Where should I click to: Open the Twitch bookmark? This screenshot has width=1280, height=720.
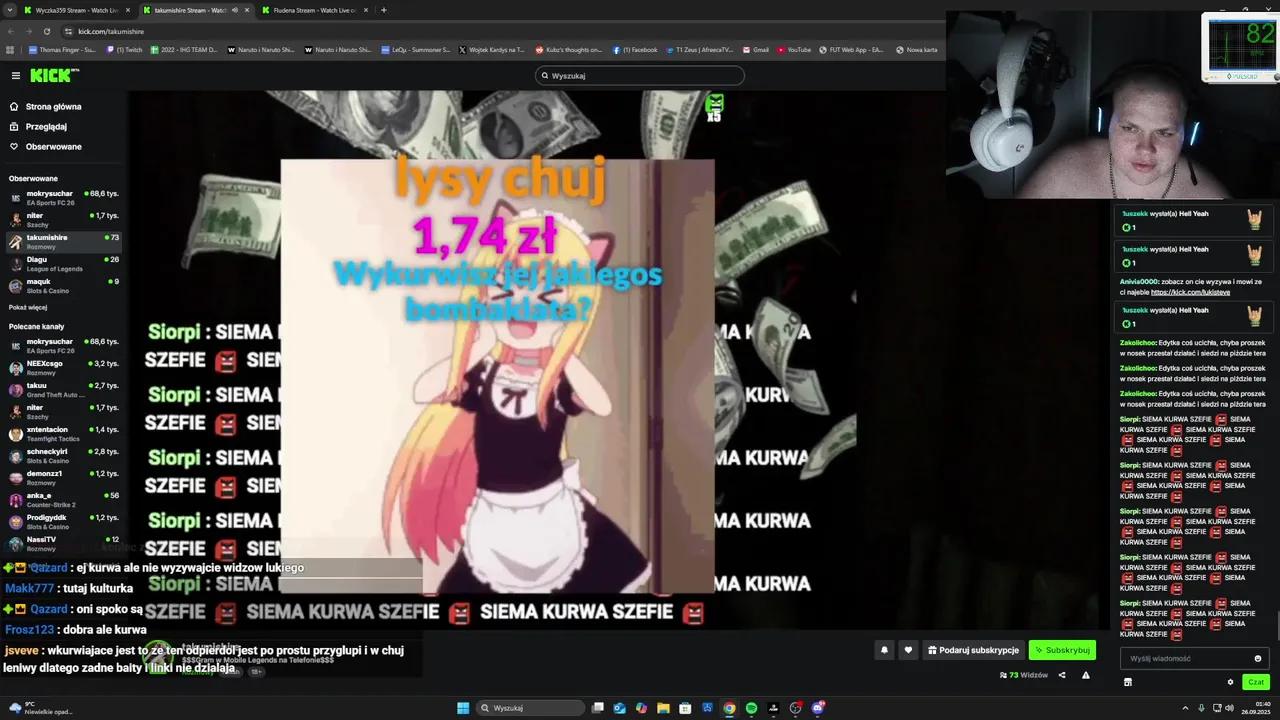coord(125,49)
